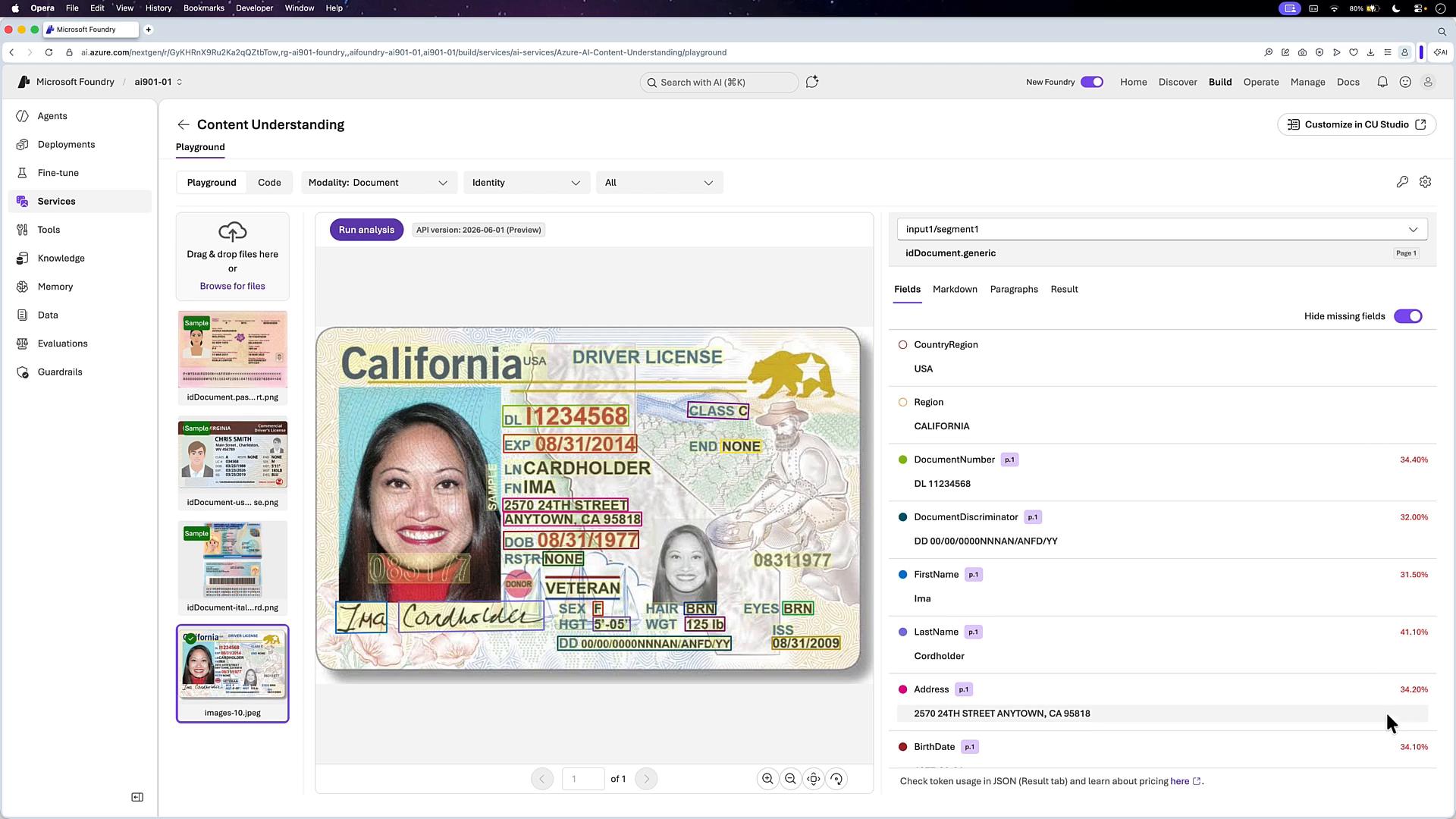
Task: Zoom in on the document preview
Action: (x=767, y=779)
